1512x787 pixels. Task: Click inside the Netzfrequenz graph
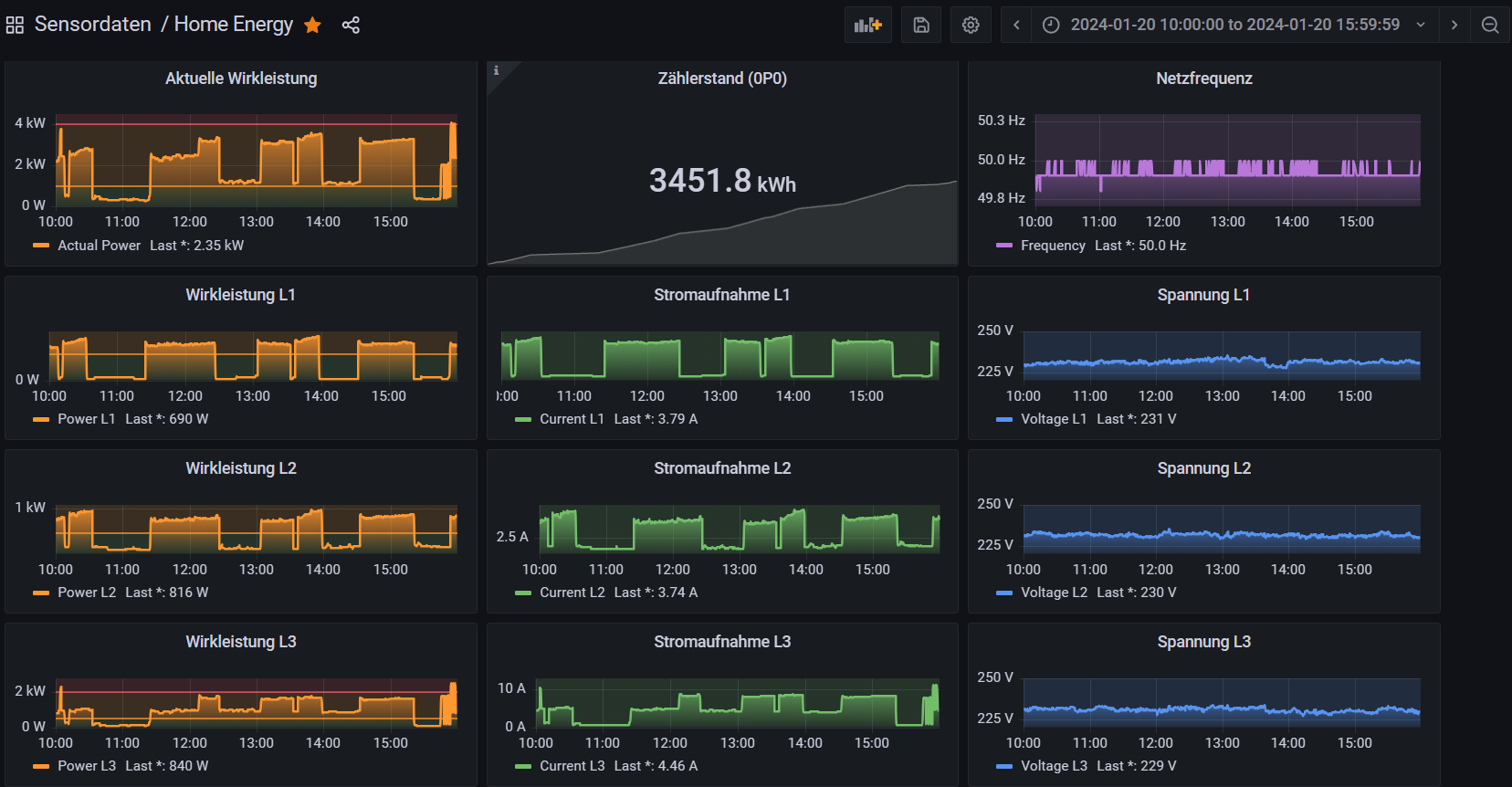[1228, 160]
